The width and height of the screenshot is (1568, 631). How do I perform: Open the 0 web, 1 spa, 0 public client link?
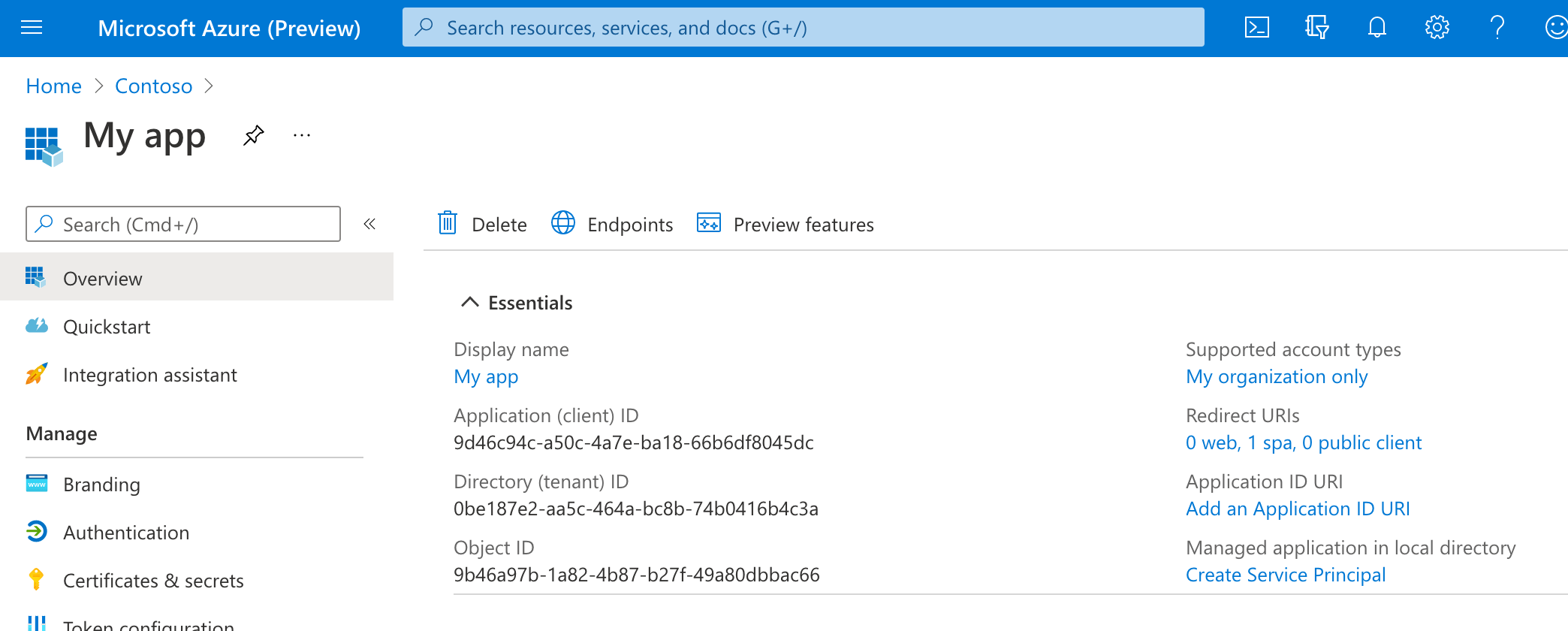point(1304,442)
